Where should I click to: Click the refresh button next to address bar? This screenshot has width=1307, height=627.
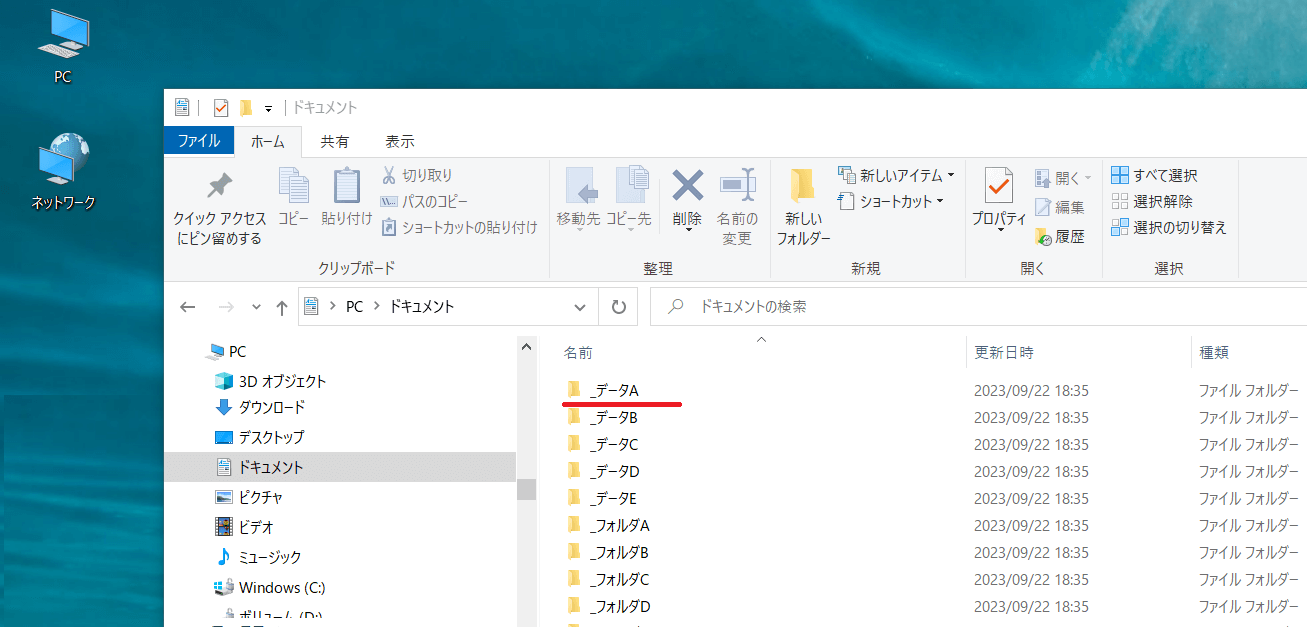617,306
